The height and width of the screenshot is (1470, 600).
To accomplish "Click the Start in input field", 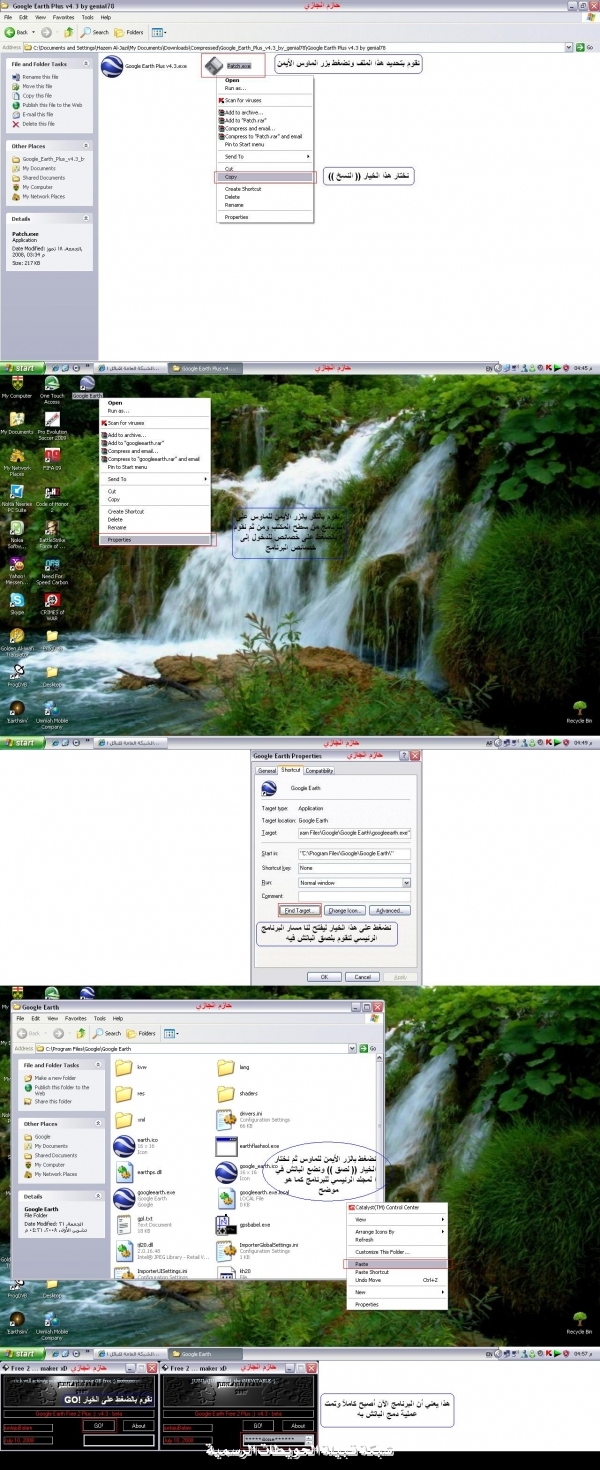I will pyautogui.click(x=354, y=853).
